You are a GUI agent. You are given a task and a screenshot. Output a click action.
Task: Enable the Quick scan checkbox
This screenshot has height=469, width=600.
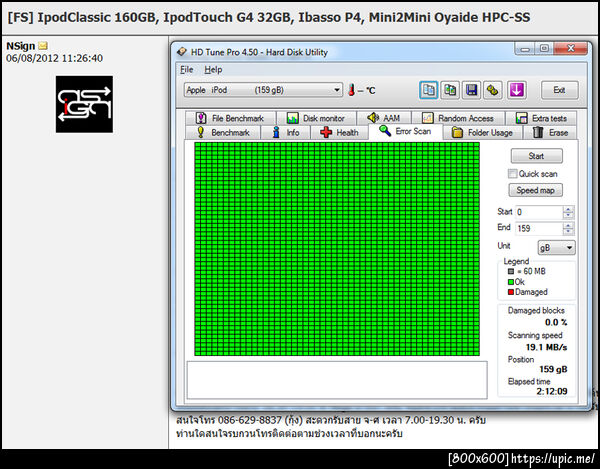(x=512, y=174)
